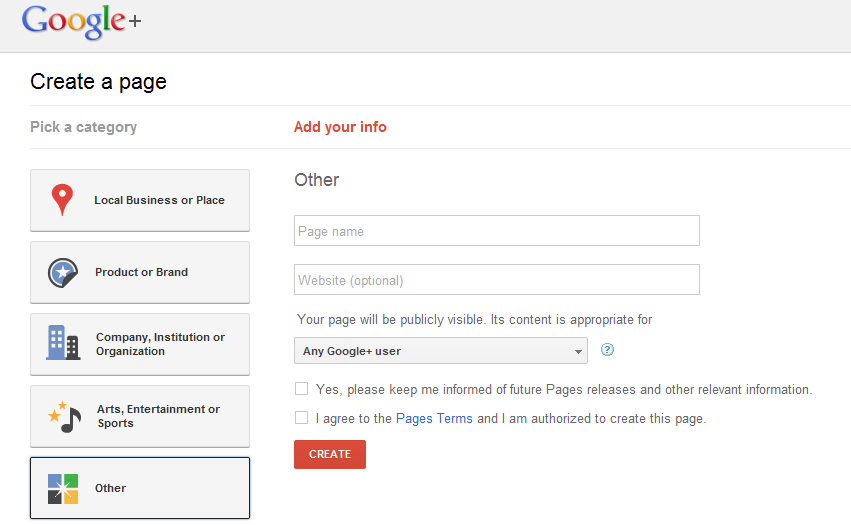
Task: Select Local Business or Place category
Action: 140,200
